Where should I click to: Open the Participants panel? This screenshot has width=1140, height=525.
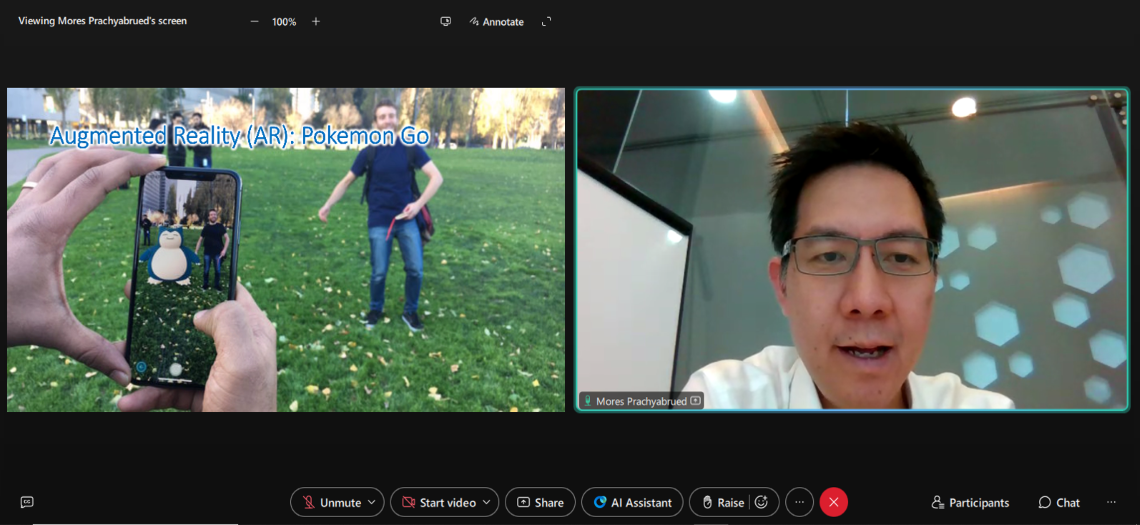[969, 502]
